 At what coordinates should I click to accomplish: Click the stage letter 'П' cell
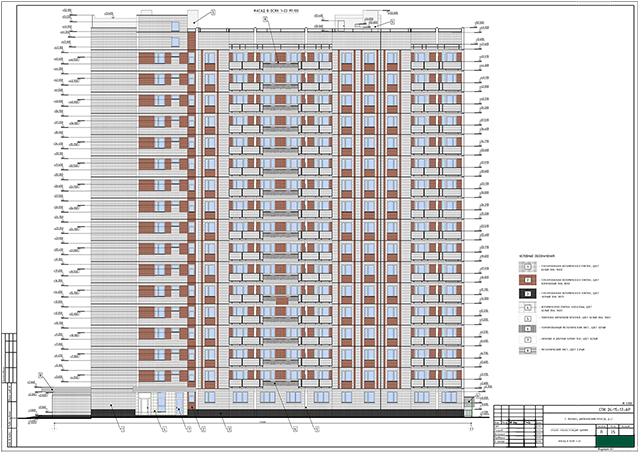coord(601,432)
